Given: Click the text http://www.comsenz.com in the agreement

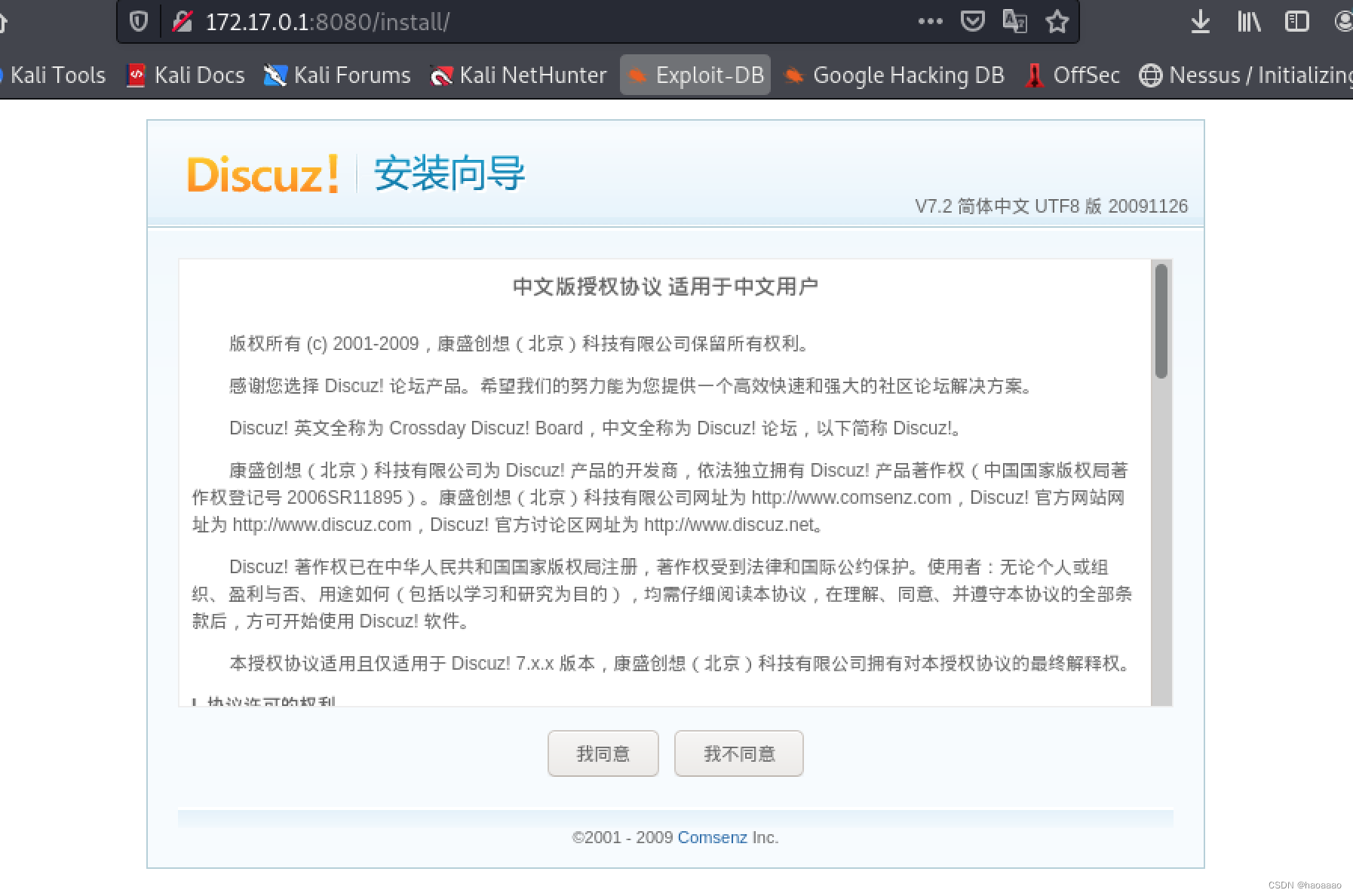Looking at the screenshot, I should pos(851,498).
